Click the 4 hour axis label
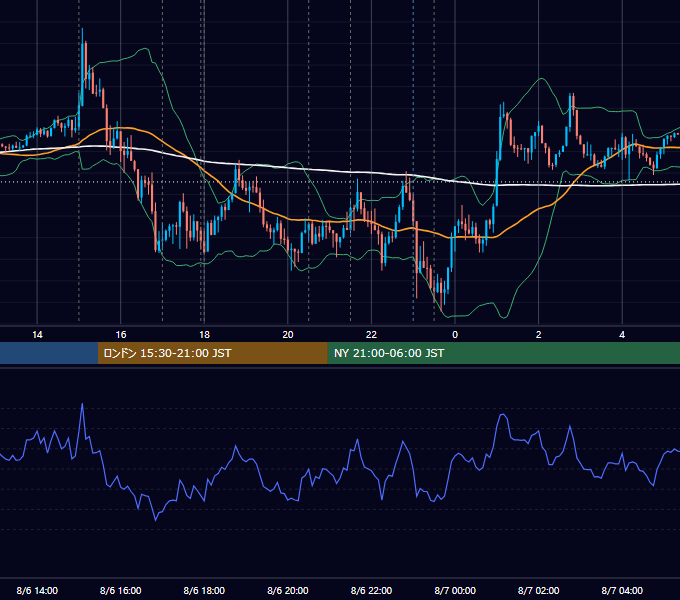 point(622,335)
